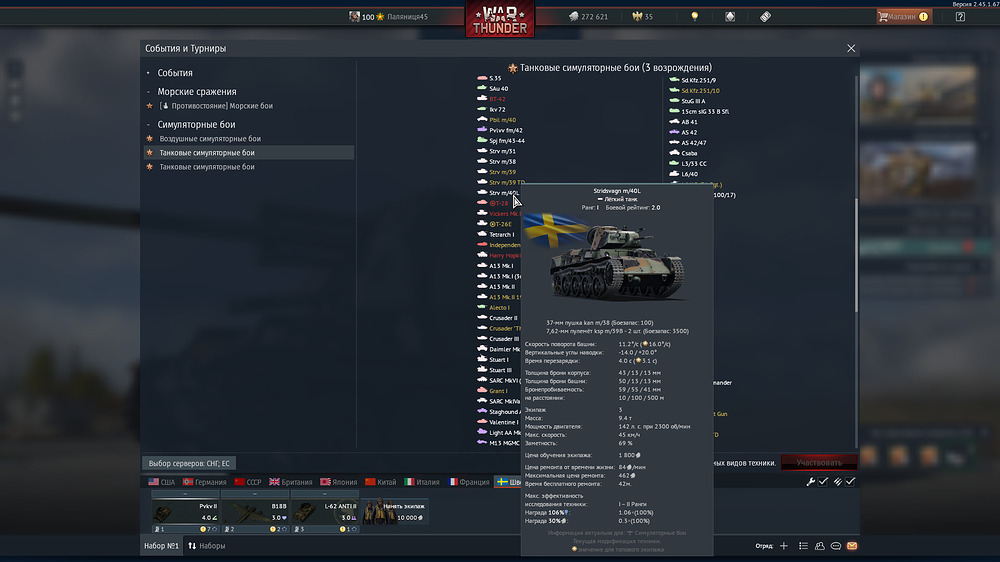Open the mail envelope icon
Viewport: 1000px width, 562px height.
point(852,546)
